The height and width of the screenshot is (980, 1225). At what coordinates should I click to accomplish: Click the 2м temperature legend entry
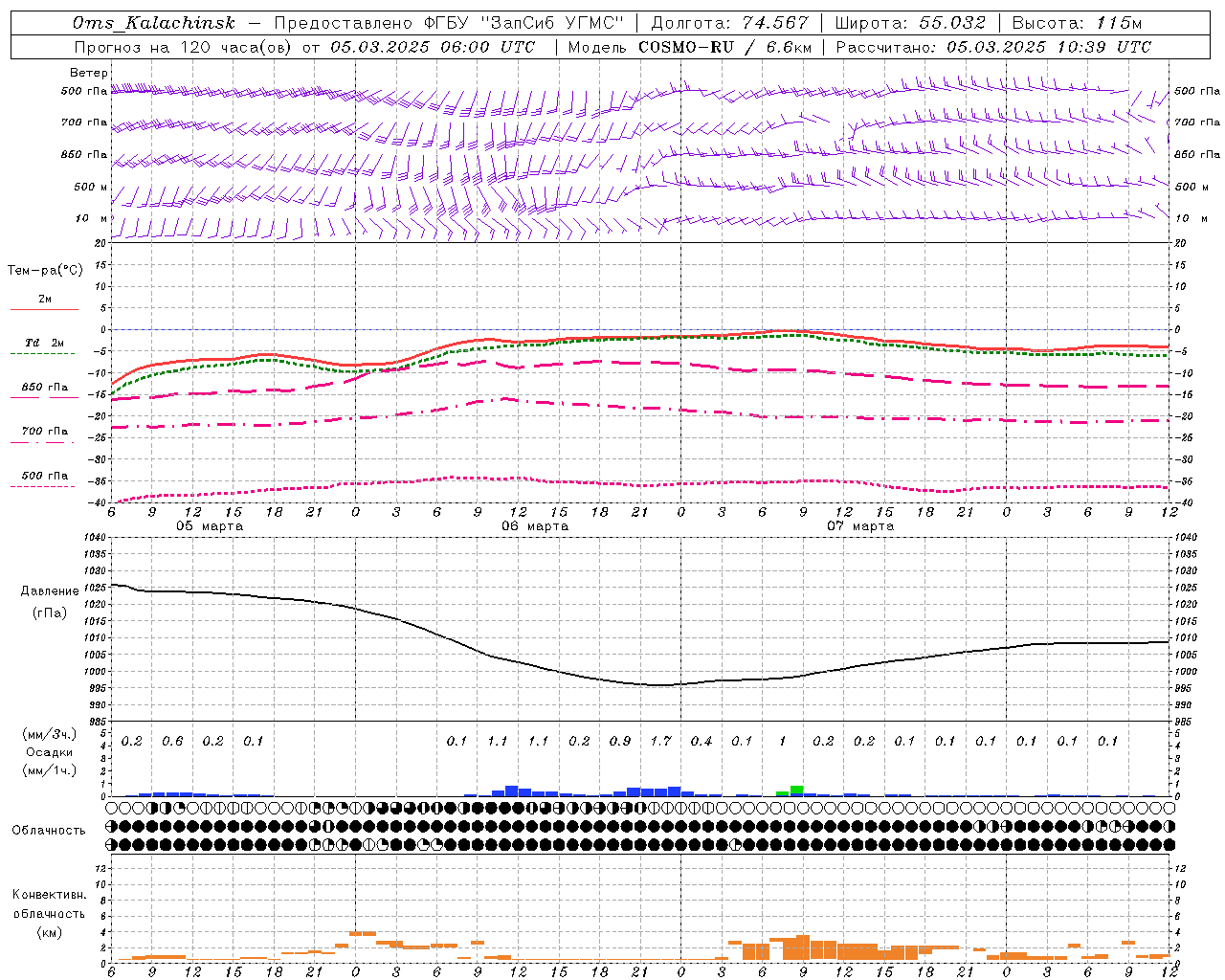coord(45,300)
